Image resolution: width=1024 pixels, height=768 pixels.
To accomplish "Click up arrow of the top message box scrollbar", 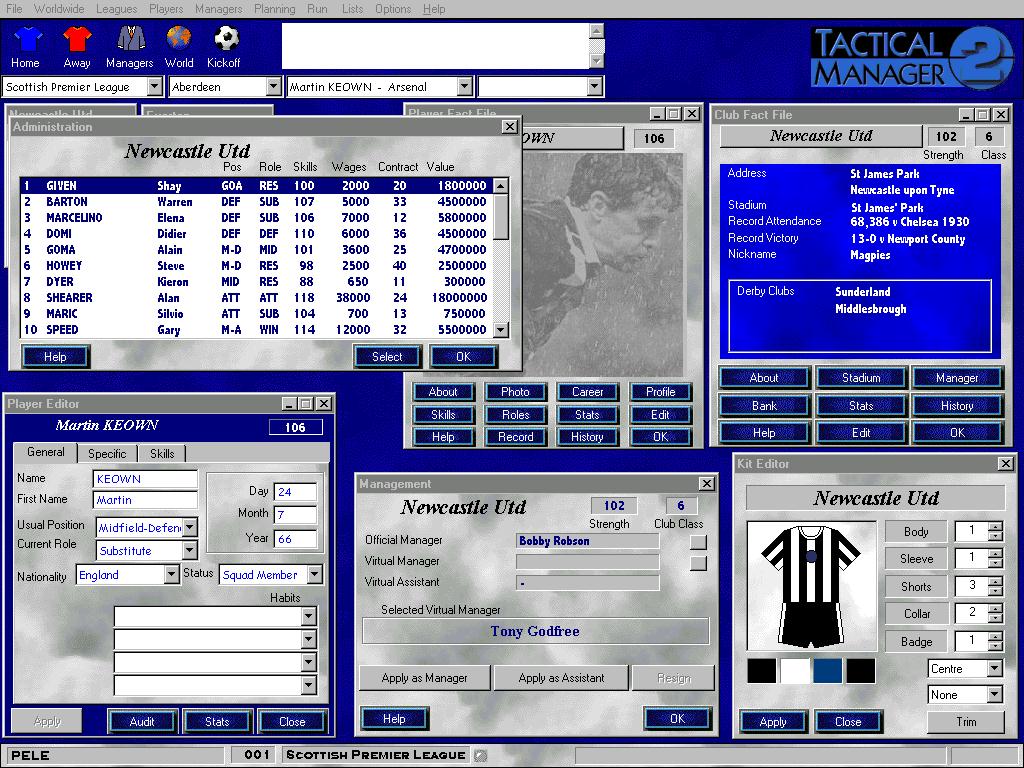I will [597, 31].
